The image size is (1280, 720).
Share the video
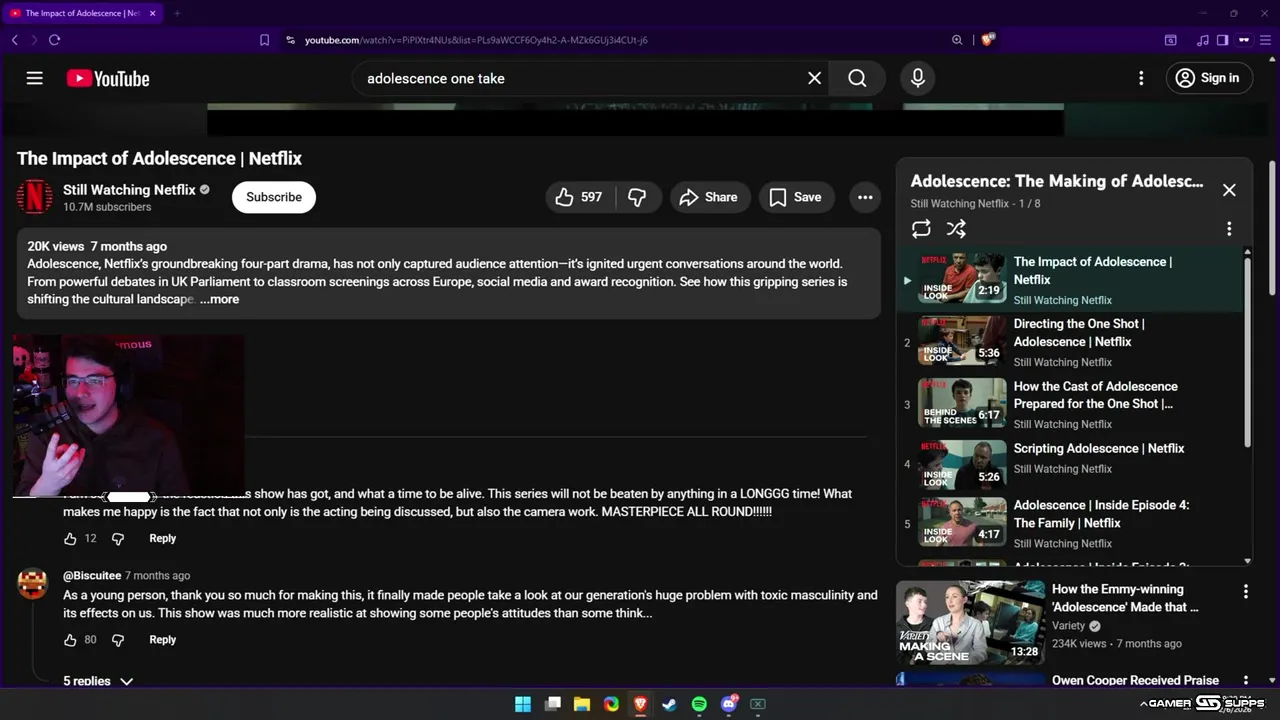[x=709, y=197]
